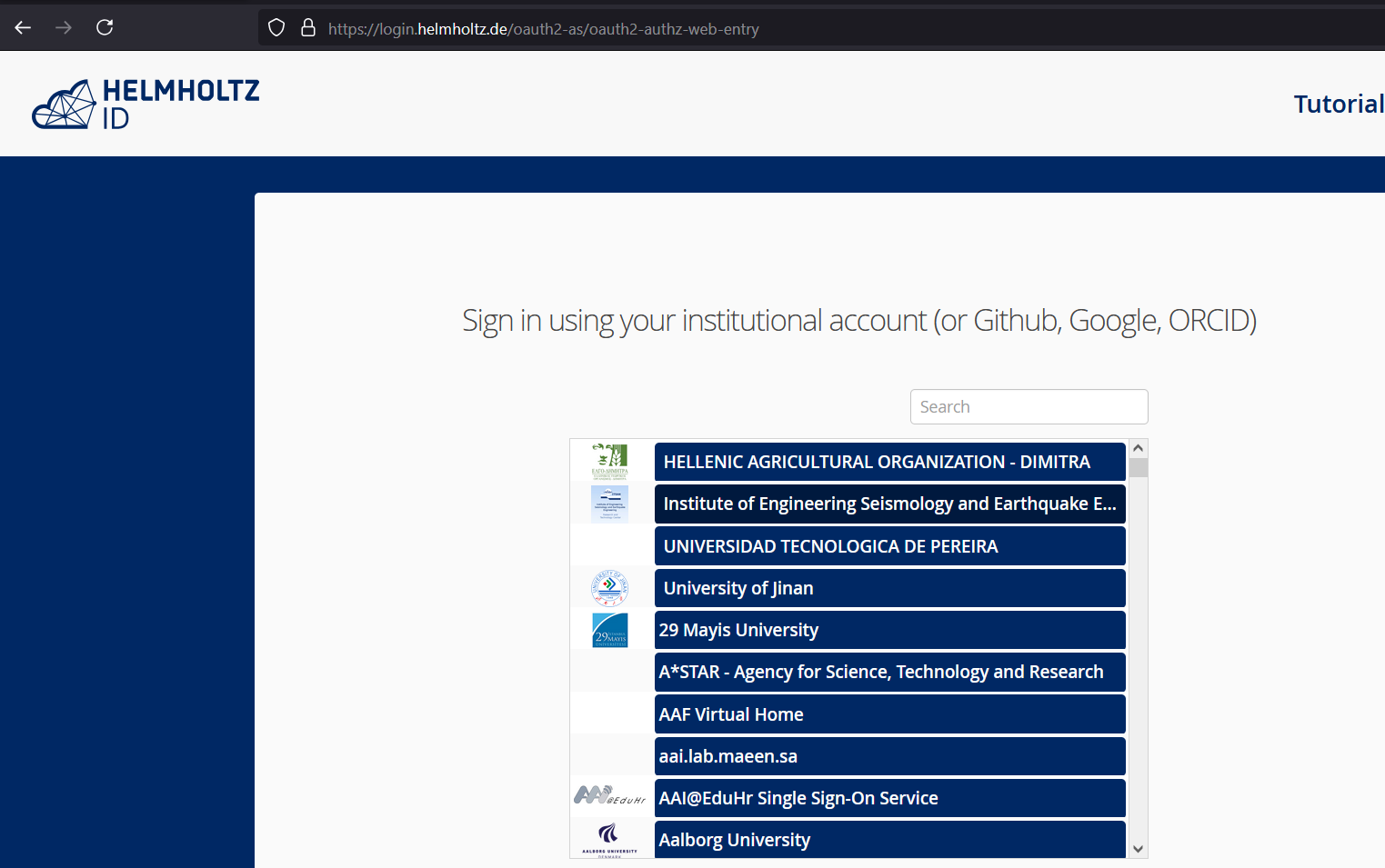Select Institute of Engineering Seismology and Earthquake E...
1385x868 pixels.
point(889,504)
